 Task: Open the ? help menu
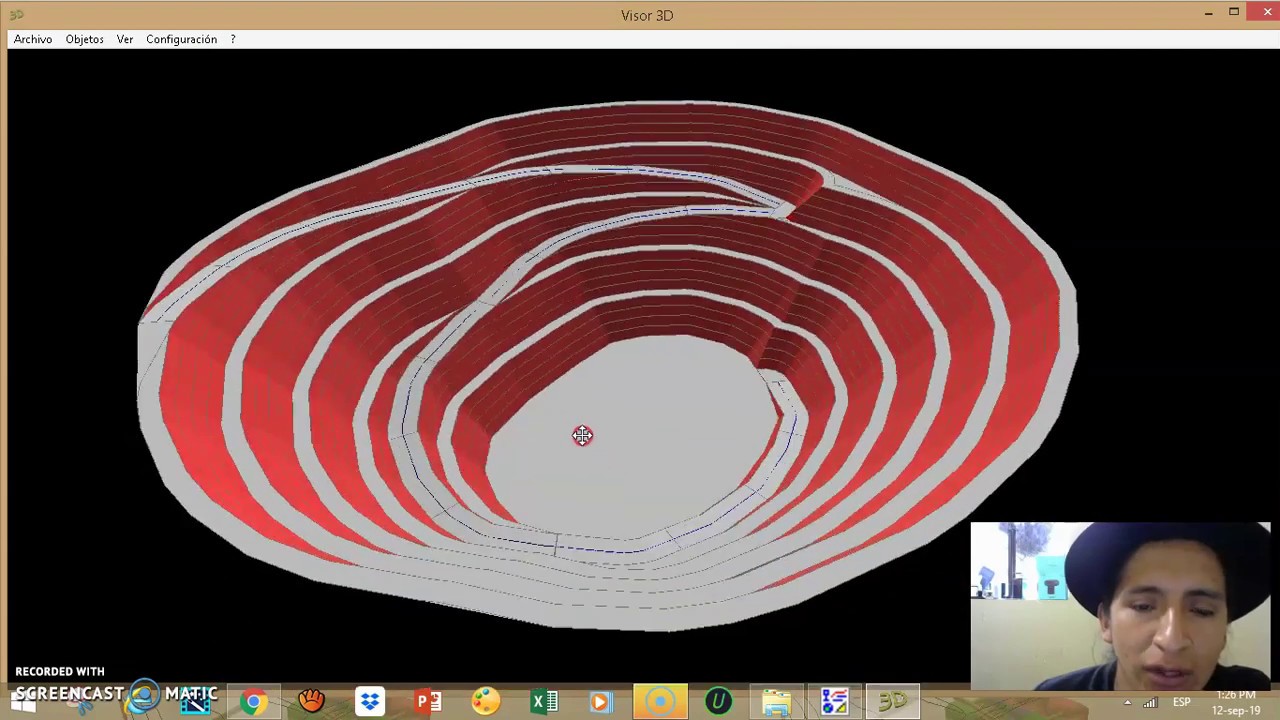[x=233, y=39]
